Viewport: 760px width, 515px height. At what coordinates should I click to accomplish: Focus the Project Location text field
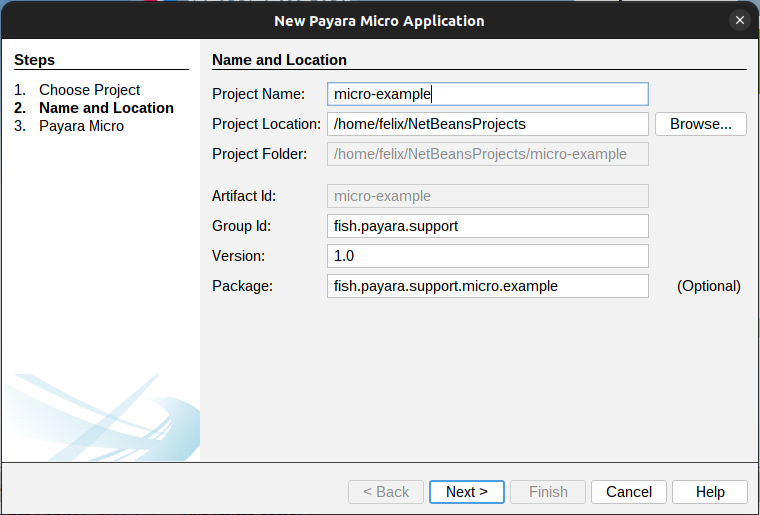click(487, 124)
